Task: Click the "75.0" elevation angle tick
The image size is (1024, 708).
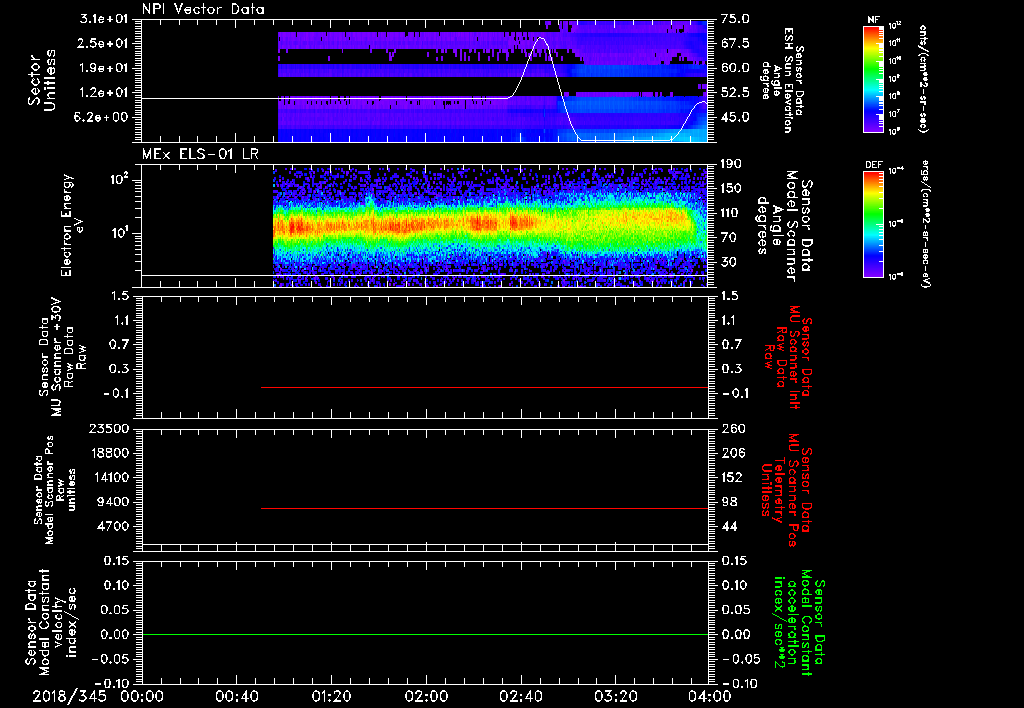Action: pyautogui.click(x=735, y=19)
